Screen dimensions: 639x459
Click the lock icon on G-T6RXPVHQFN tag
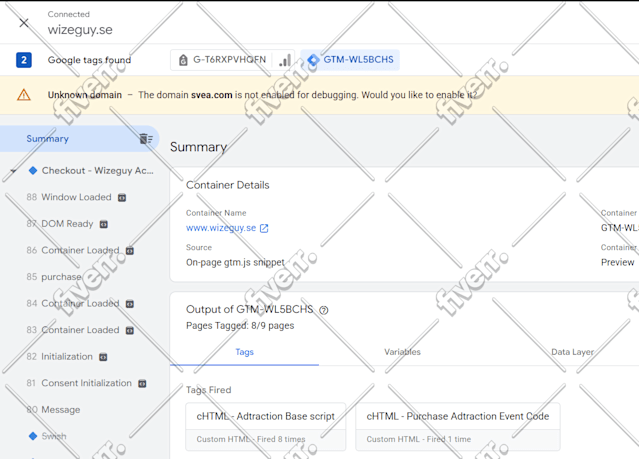tap(183, 60)
